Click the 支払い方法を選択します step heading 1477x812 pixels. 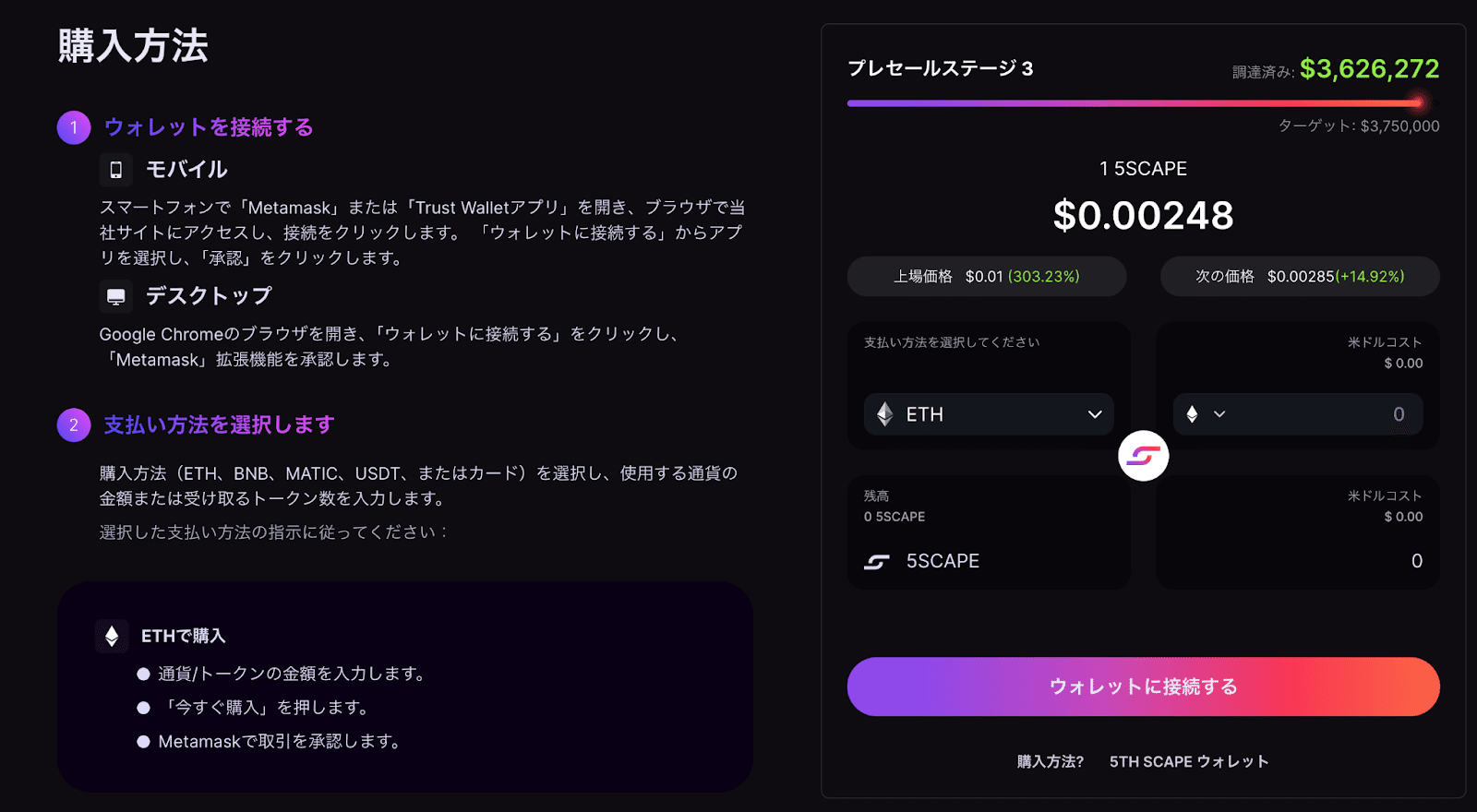tap(219, 425)
